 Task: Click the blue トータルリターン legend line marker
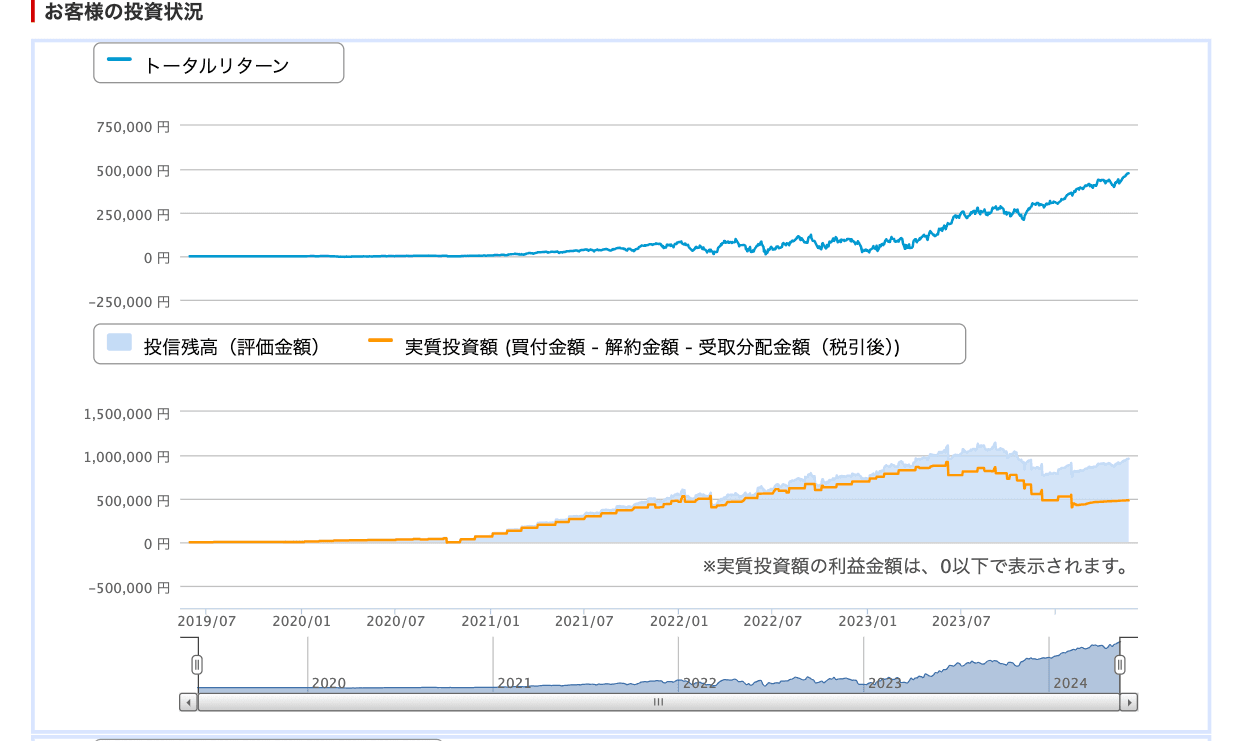[x=119, y=60]
